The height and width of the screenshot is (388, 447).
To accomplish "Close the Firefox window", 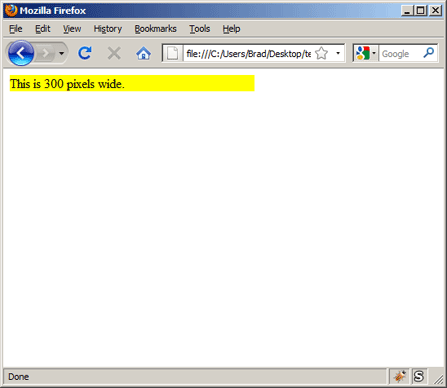I will 436,11.
